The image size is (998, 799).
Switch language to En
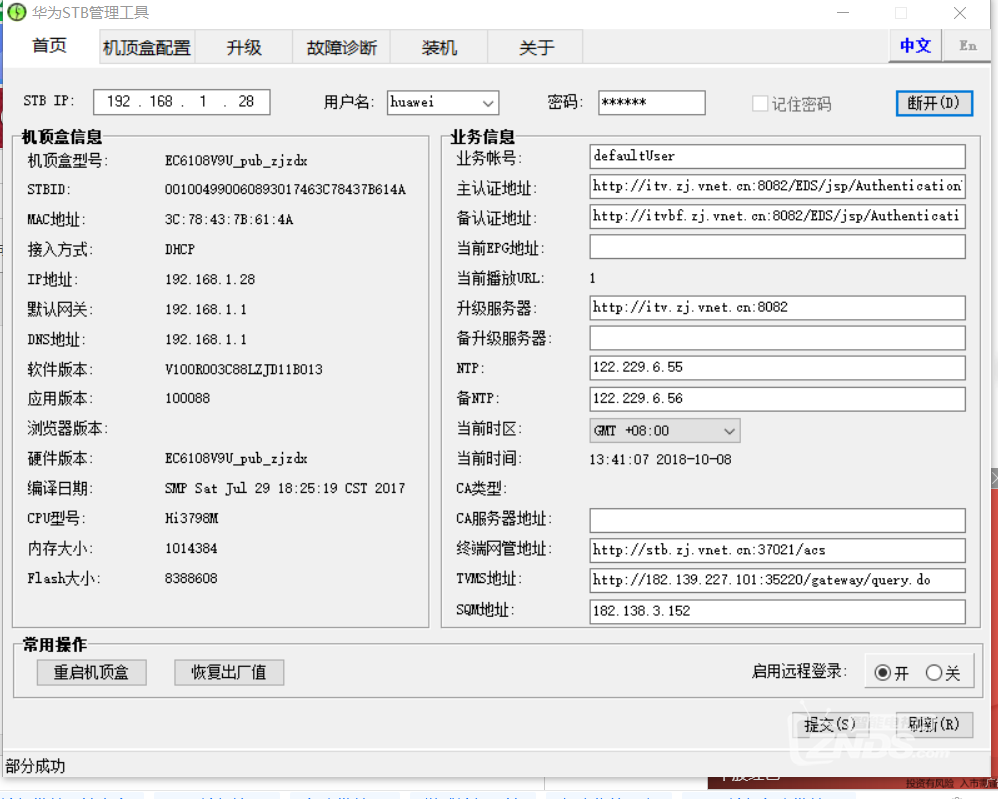pyautogui.click(x=967, y=46)
